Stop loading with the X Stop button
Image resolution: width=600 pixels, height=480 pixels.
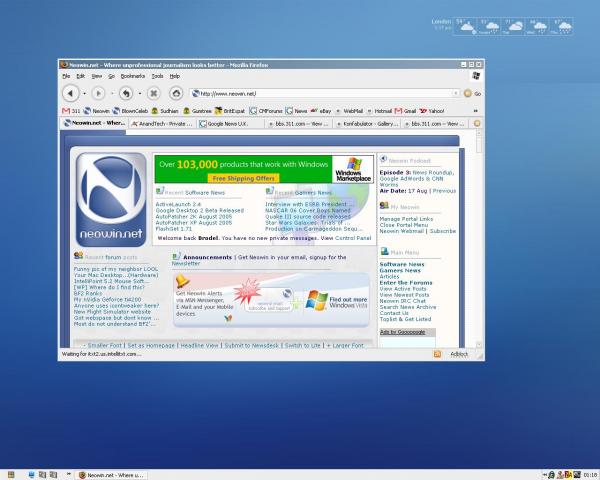click(153, 93)
